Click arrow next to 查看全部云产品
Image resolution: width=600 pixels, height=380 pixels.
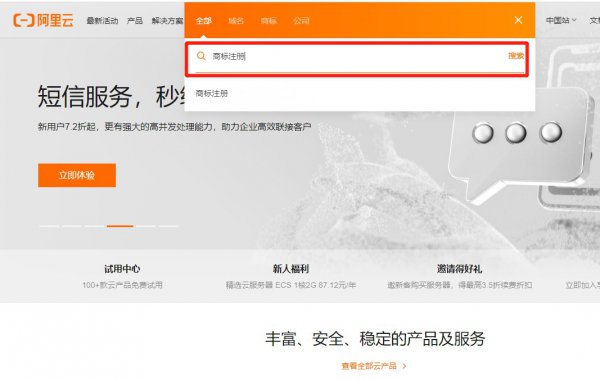click(404, 366)
